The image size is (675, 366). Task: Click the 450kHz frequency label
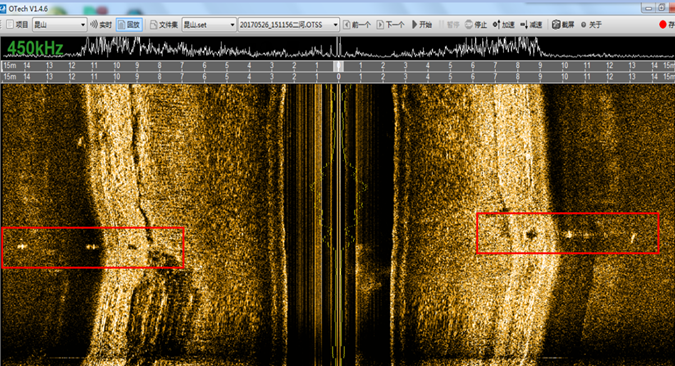[35, 48]
